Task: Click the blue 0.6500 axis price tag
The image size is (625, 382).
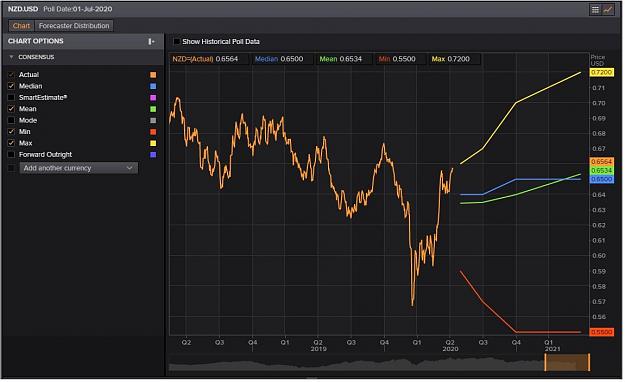Action: click(x=601, y=179)
